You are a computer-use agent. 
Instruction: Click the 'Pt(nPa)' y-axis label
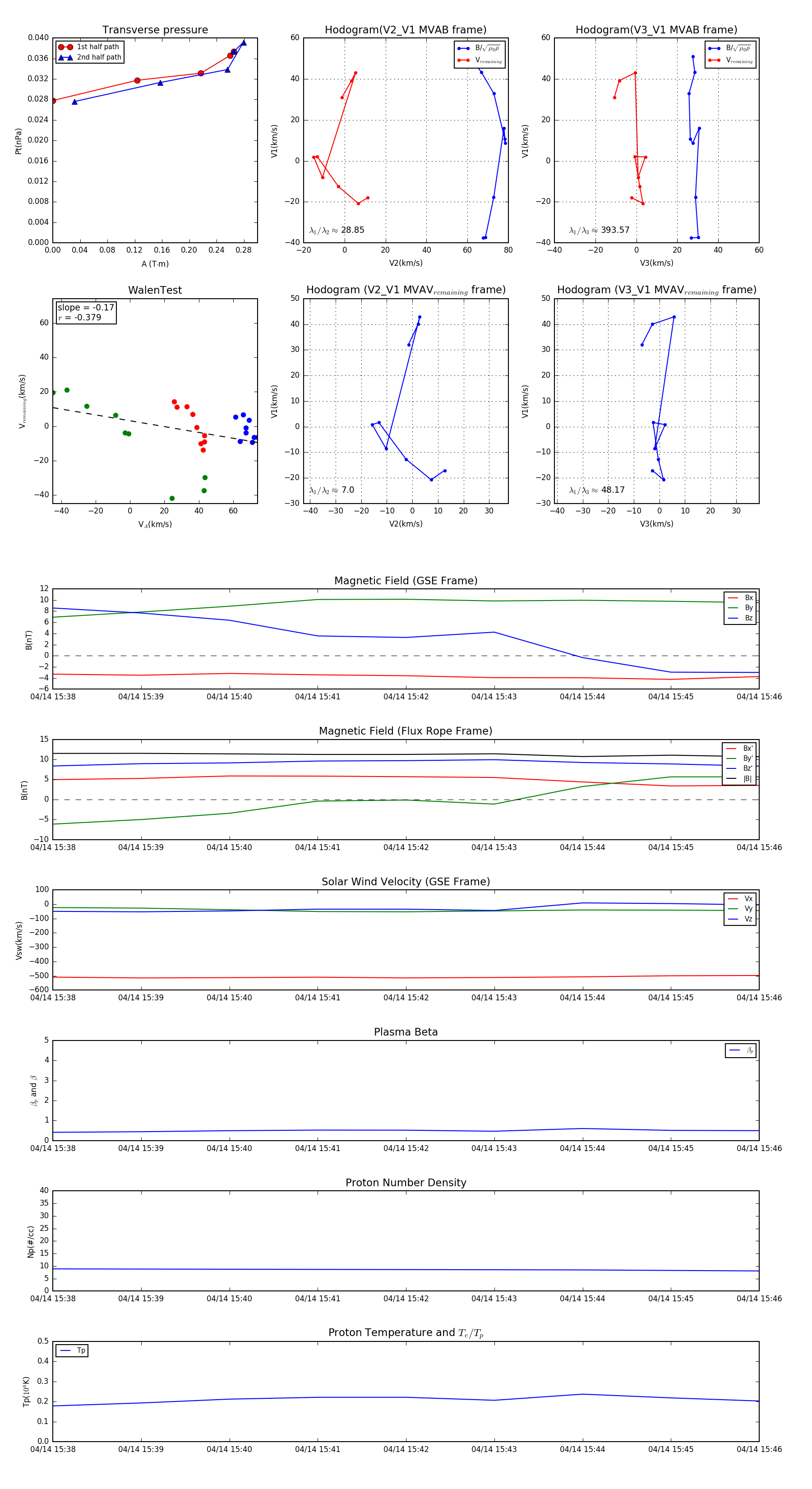pyautogui.click(x=18, y=141)
